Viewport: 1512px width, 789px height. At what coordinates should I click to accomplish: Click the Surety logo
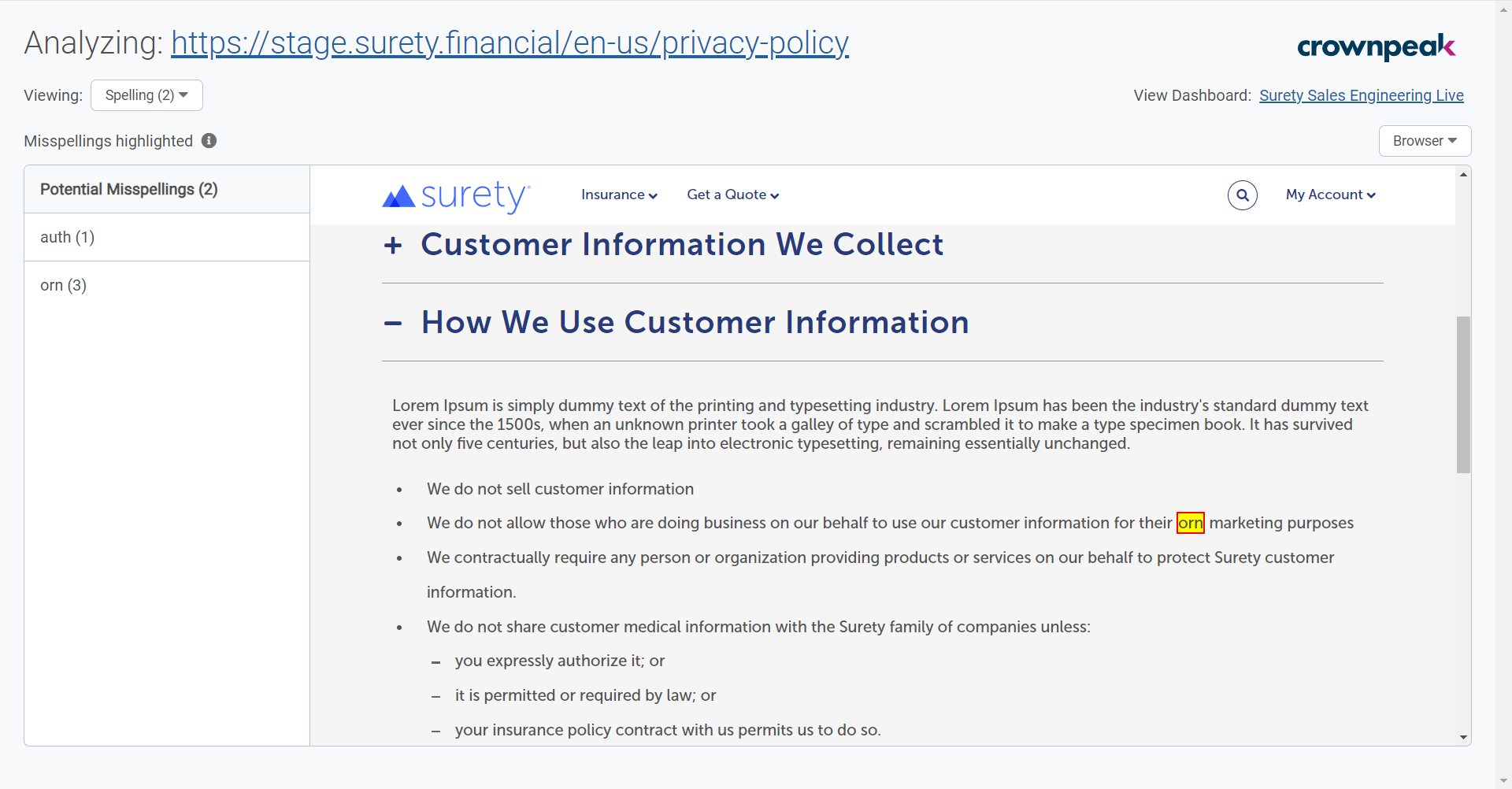click(457, 195)
